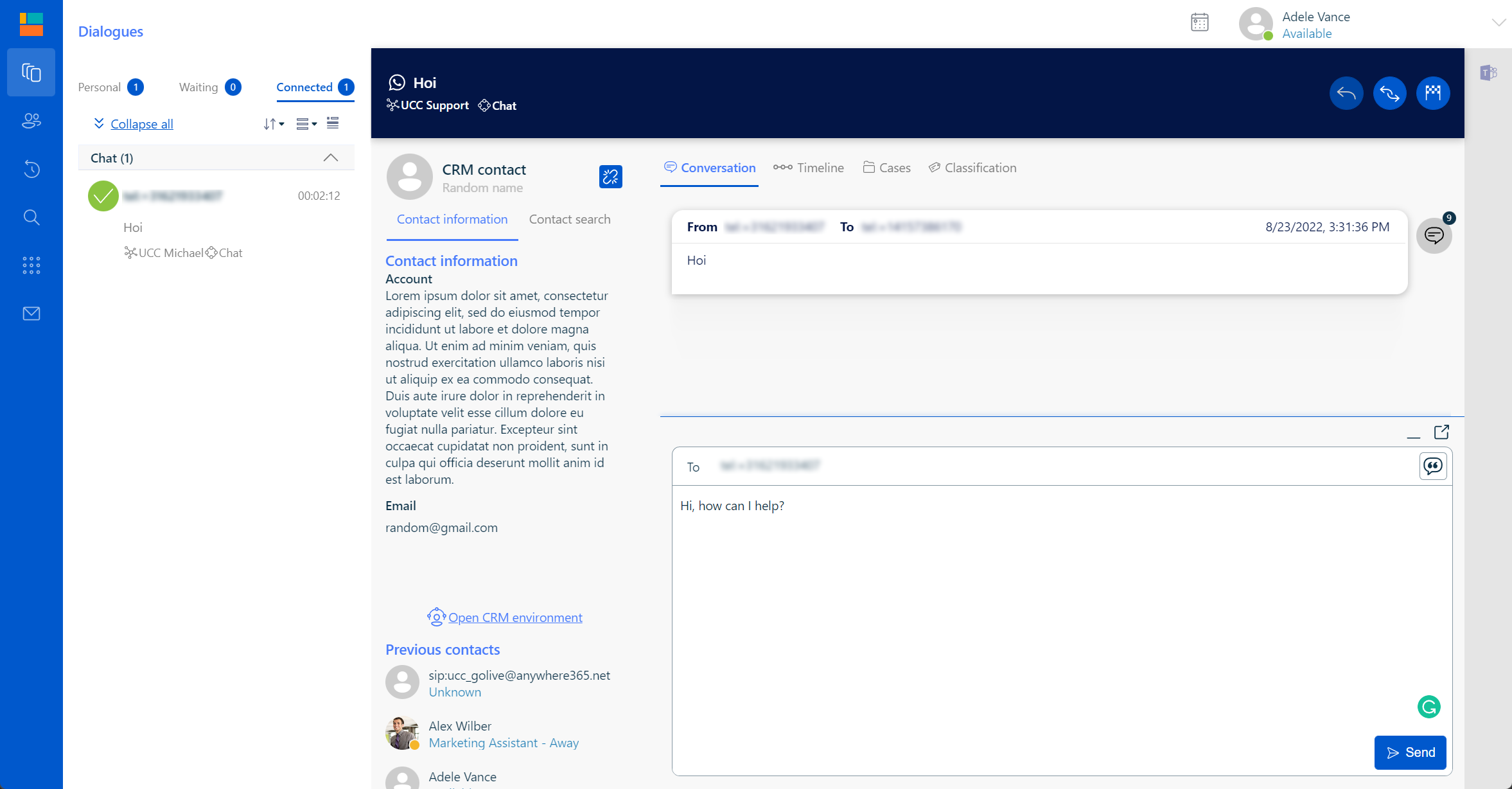Open the canned responses quote icon
This screenshot has width=1512, height=789.
[1432, 466]
